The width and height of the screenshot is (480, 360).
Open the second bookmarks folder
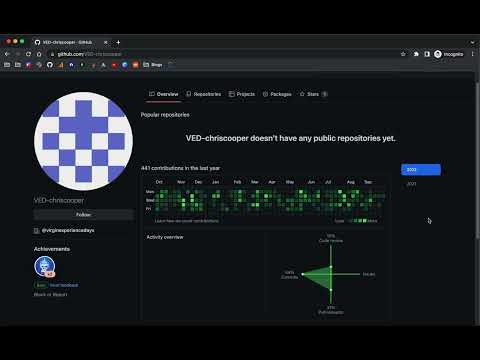click(x=18, y=65)
